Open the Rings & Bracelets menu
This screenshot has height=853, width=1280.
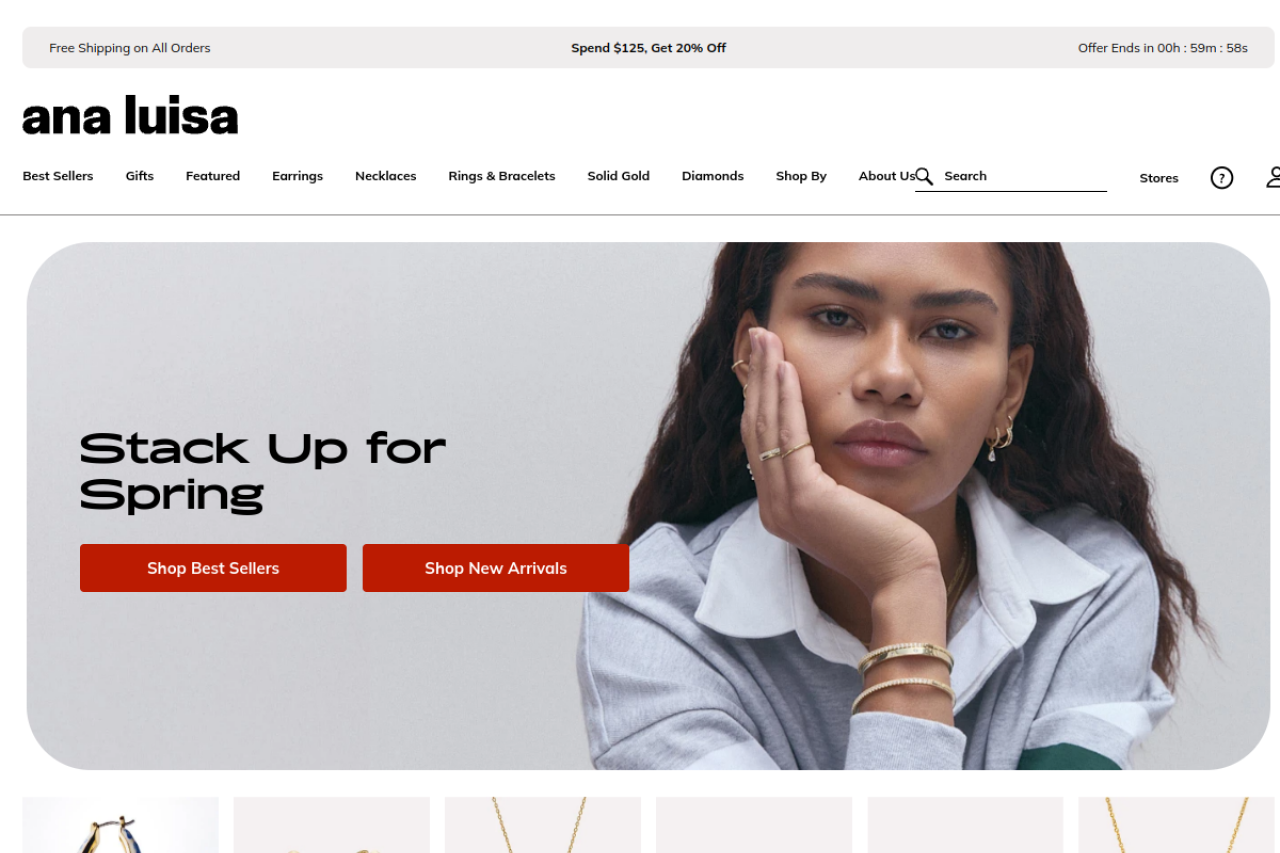(501, 176)
